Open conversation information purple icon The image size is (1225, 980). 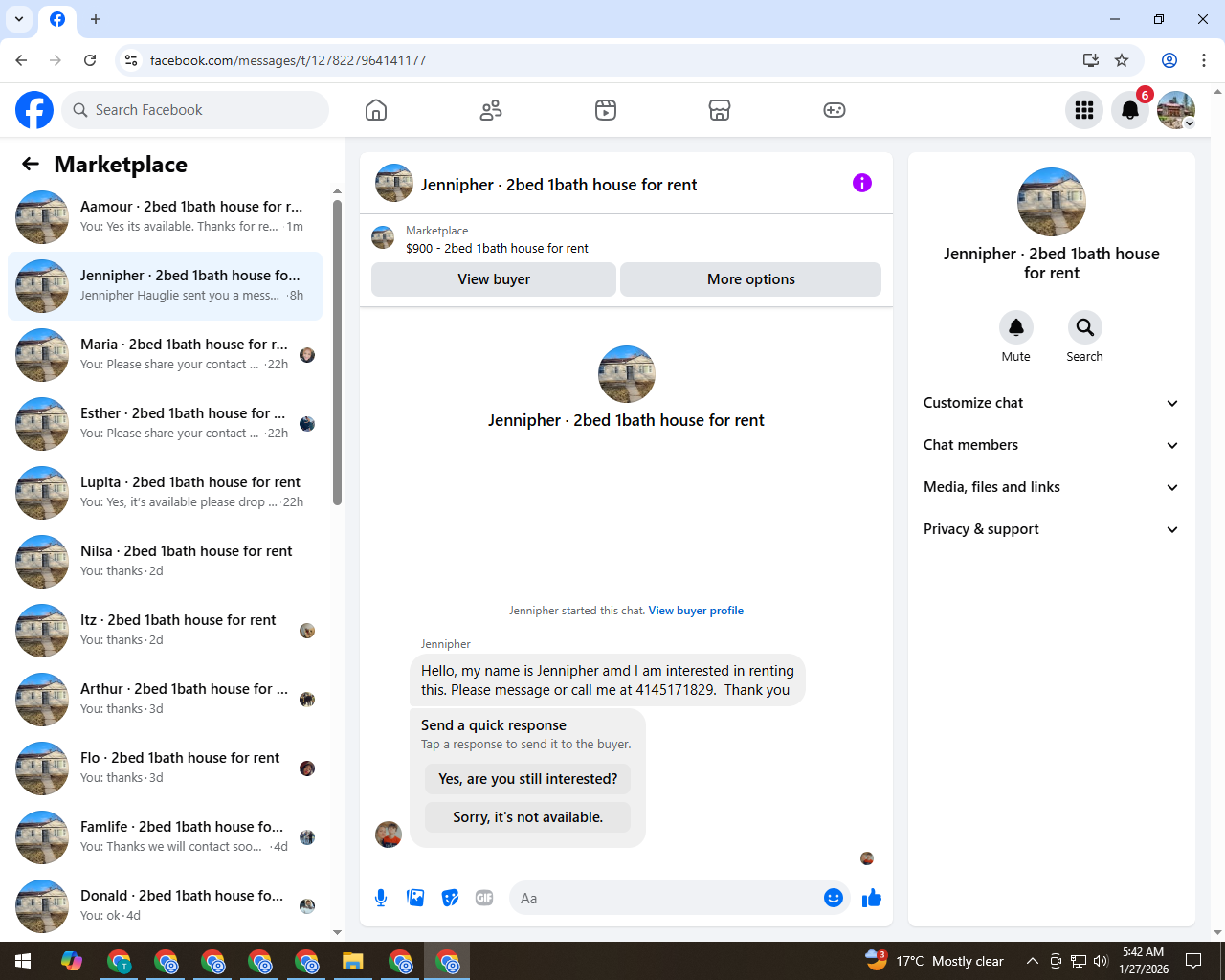pos(862,183)
